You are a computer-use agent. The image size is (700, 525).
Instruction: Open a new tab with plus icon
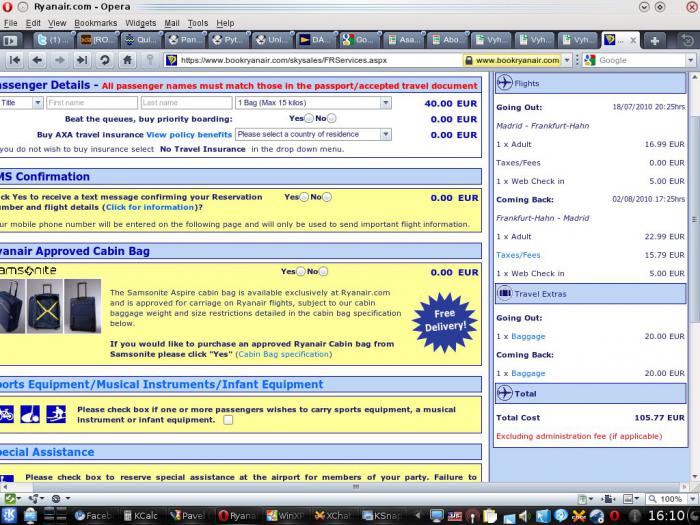point(654,41)
